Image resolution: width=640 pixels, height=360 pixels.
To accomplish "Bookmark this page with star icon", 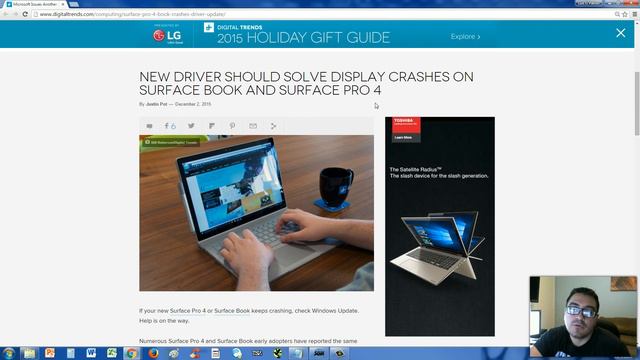I will point(624,14).
